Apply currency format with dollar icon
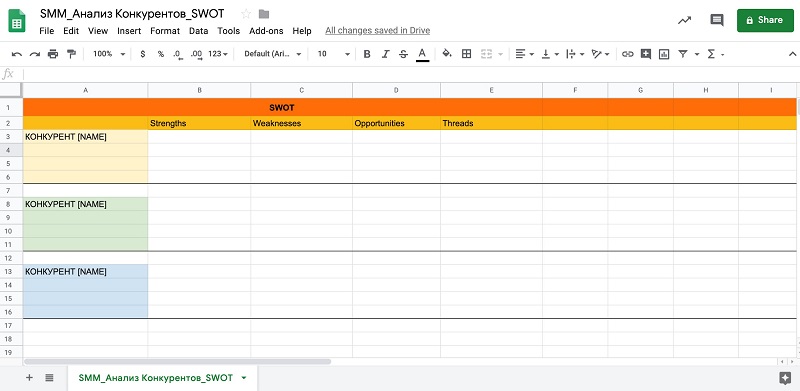The height and width of the screenshot is (391, 800). click(142, 54)
